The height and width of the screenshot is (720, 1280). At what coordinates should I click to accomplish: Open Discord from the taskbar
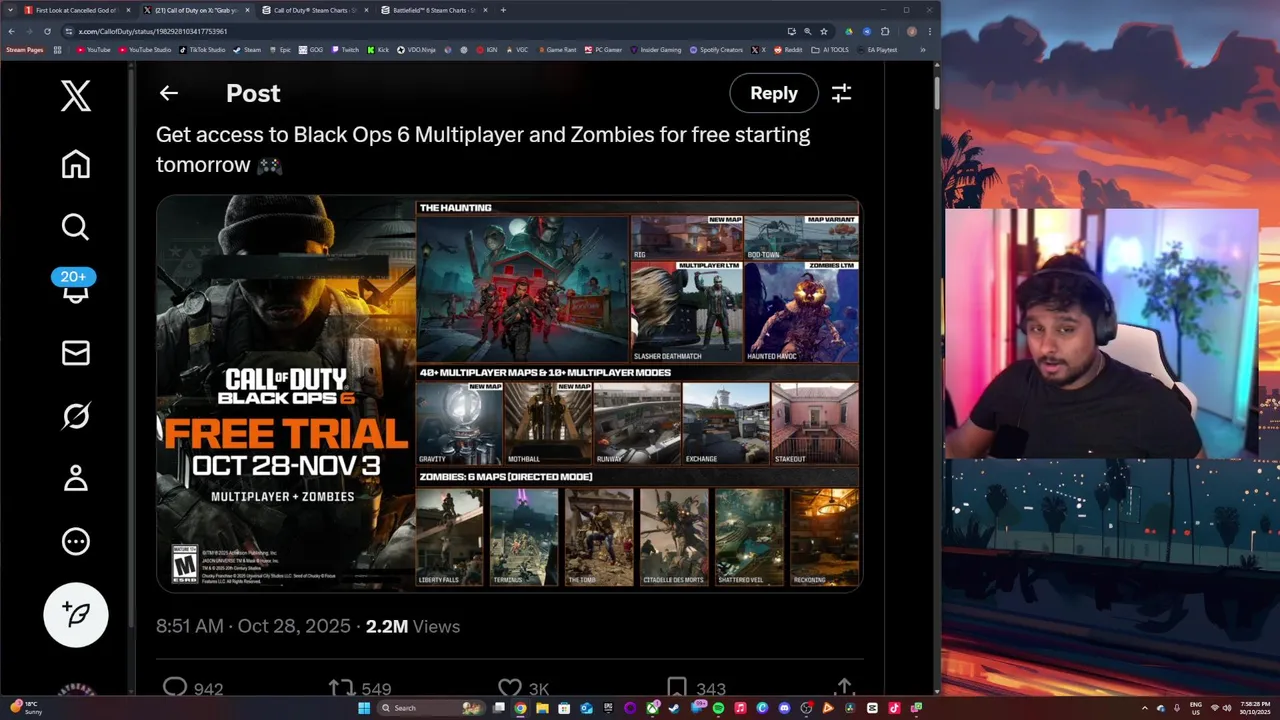tap(784, 708)
